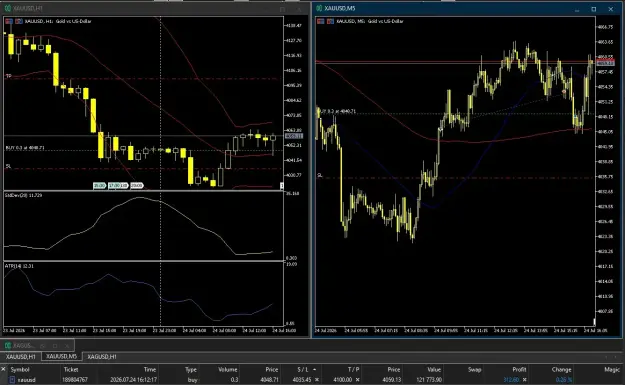Click the current price tag on H1 scale
The height and width of the screenshot is (385, 625).
[x=294, y=136]
